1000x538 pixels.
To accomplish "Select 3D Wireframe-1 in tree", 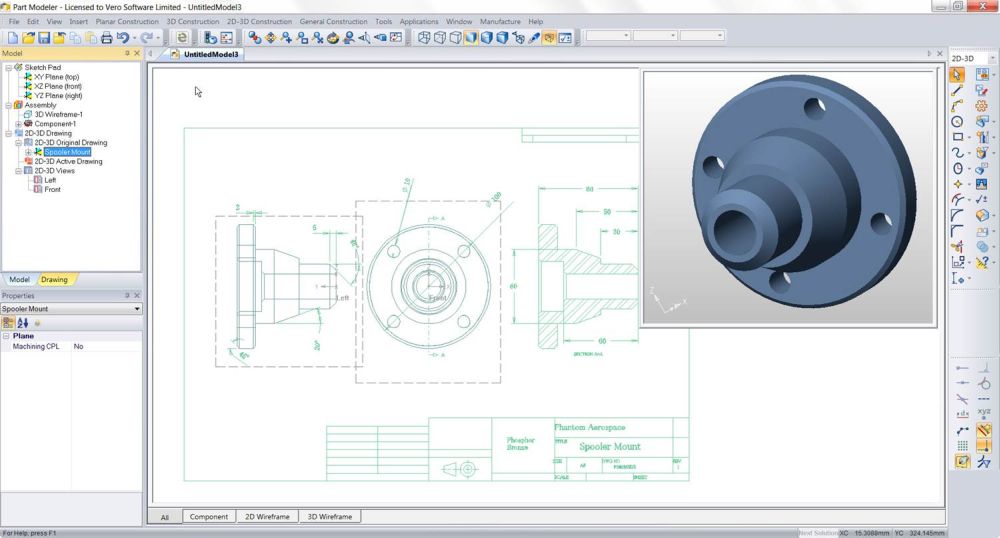I will (x=58, y=114).
